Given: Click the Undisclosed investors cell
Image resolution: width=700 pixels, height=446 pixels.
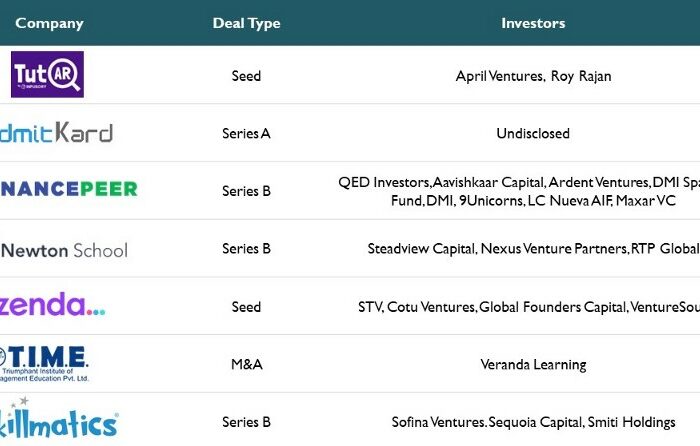Looking at the screenshot, I should (533, 133).
